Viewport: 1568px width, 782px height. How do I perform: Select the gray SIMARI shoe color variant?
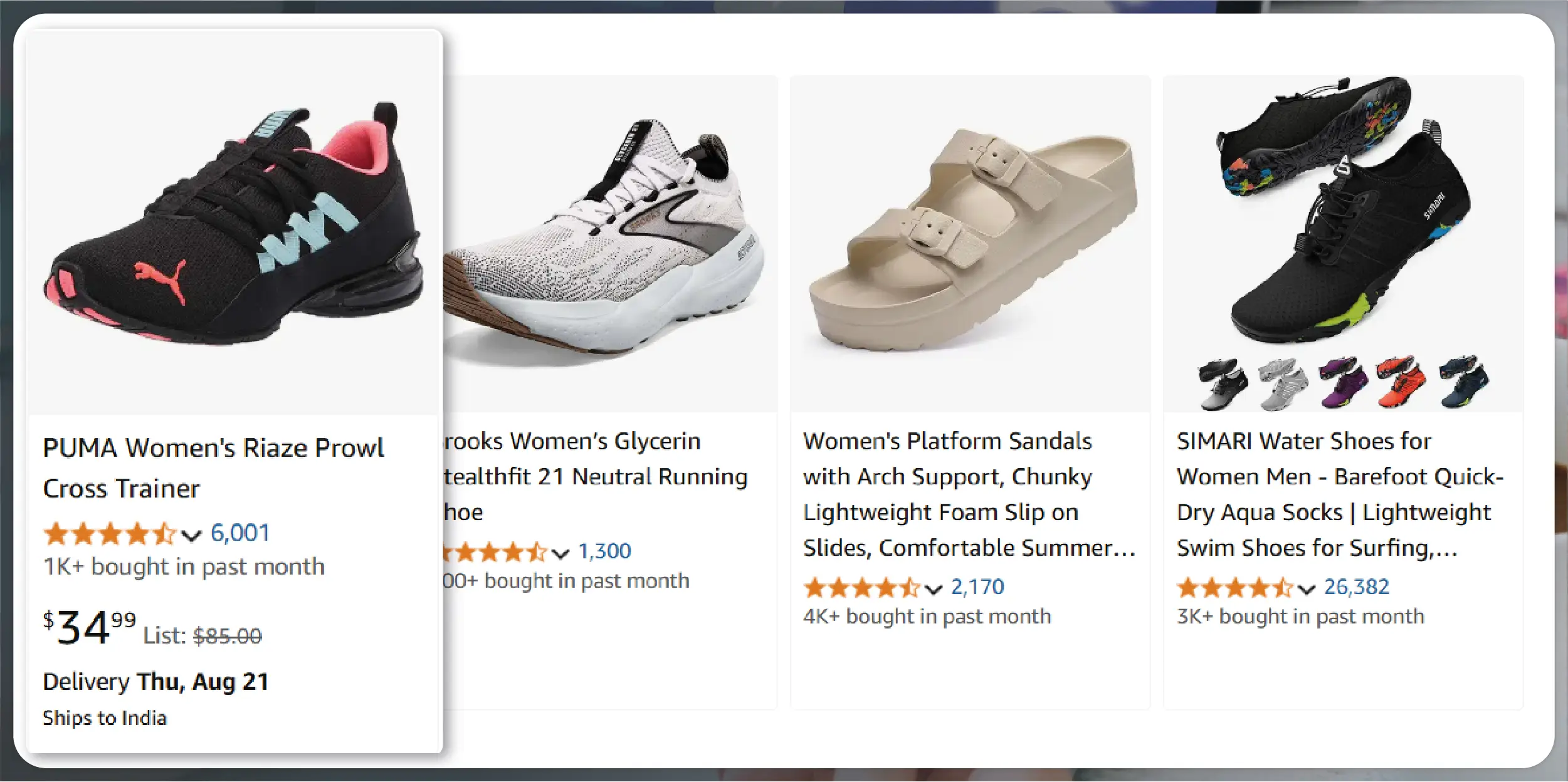[1283, 383]
